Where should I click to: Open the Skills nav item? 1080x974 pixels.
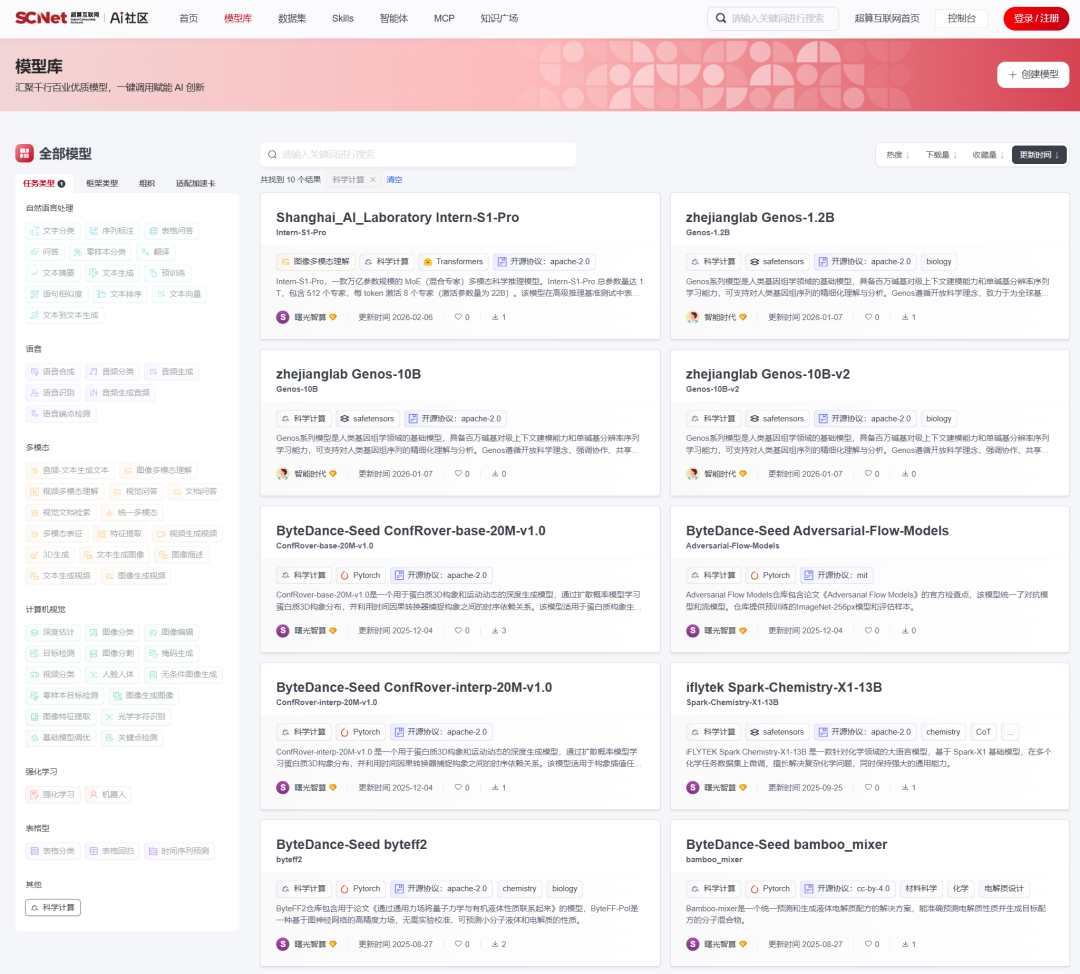click(x=343, y=19)
